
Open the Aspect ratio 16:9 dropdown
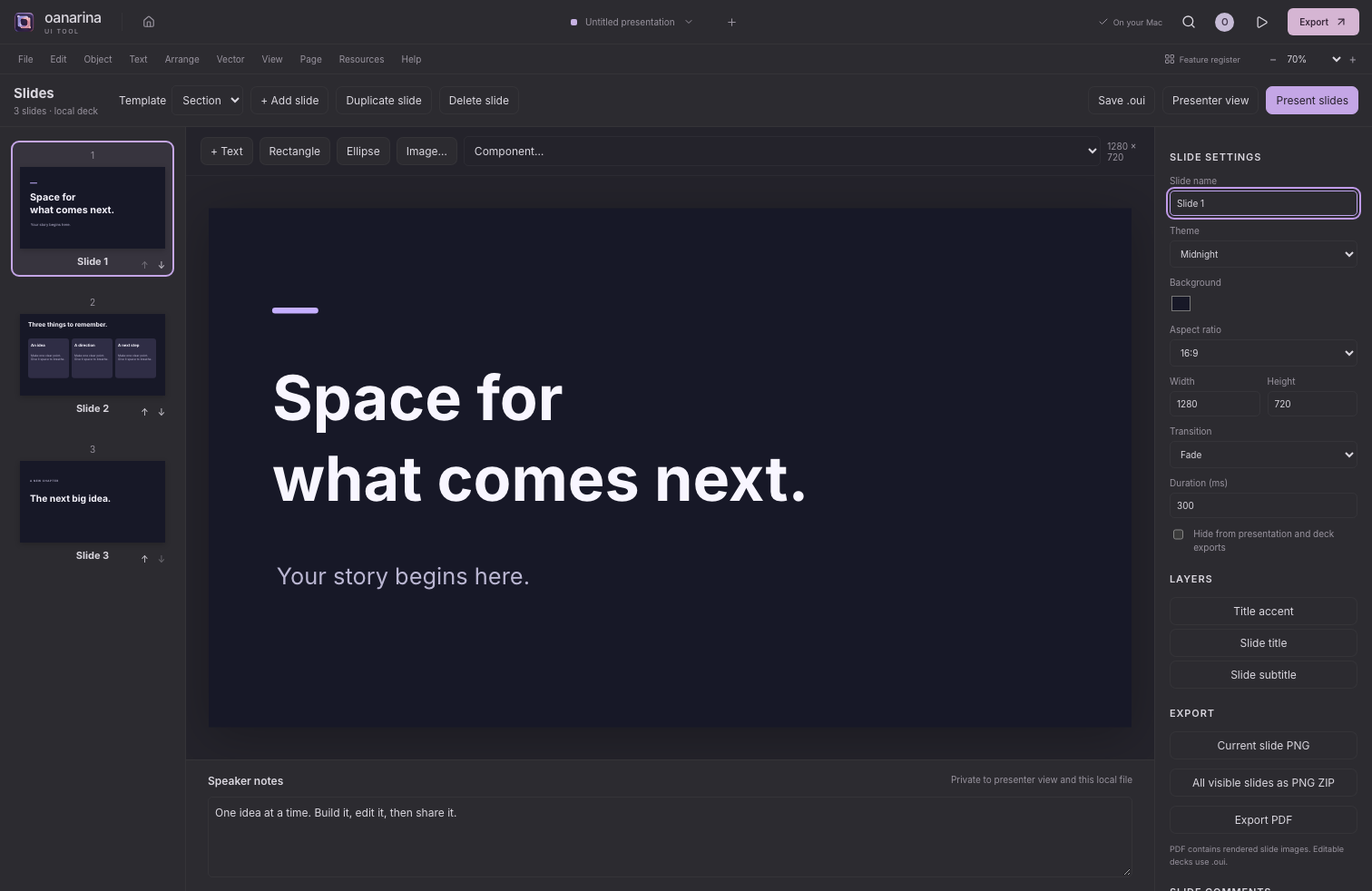point(1263,353)
